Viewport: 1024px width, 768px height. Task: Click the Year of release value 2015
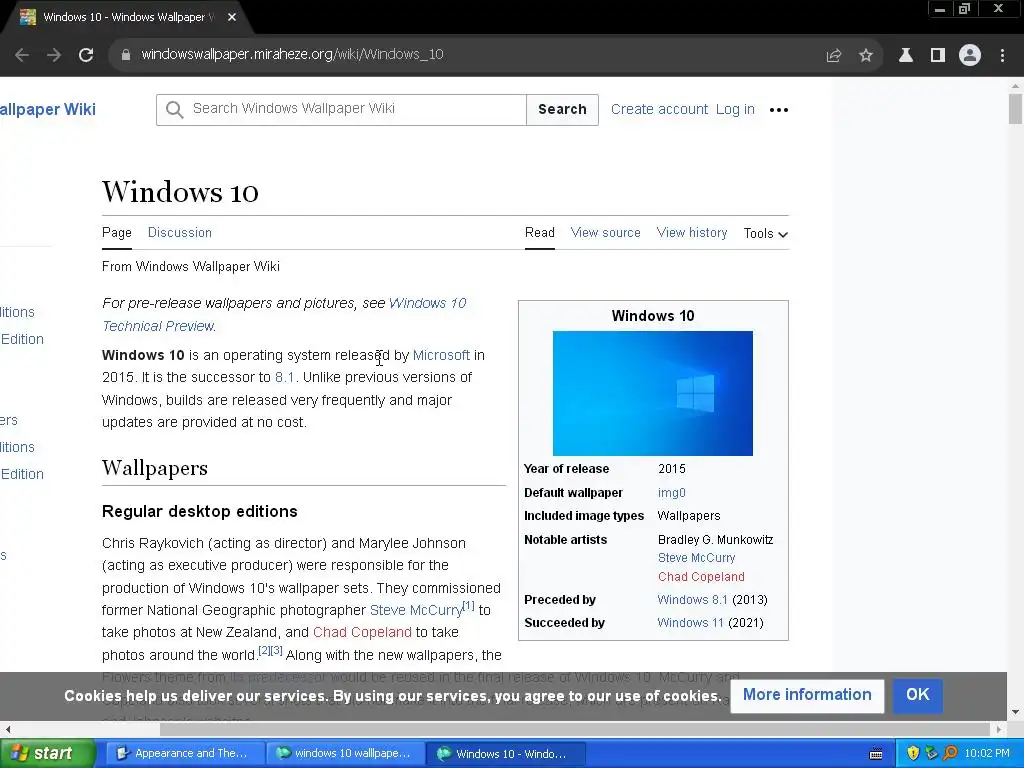(x=671, y=469)
